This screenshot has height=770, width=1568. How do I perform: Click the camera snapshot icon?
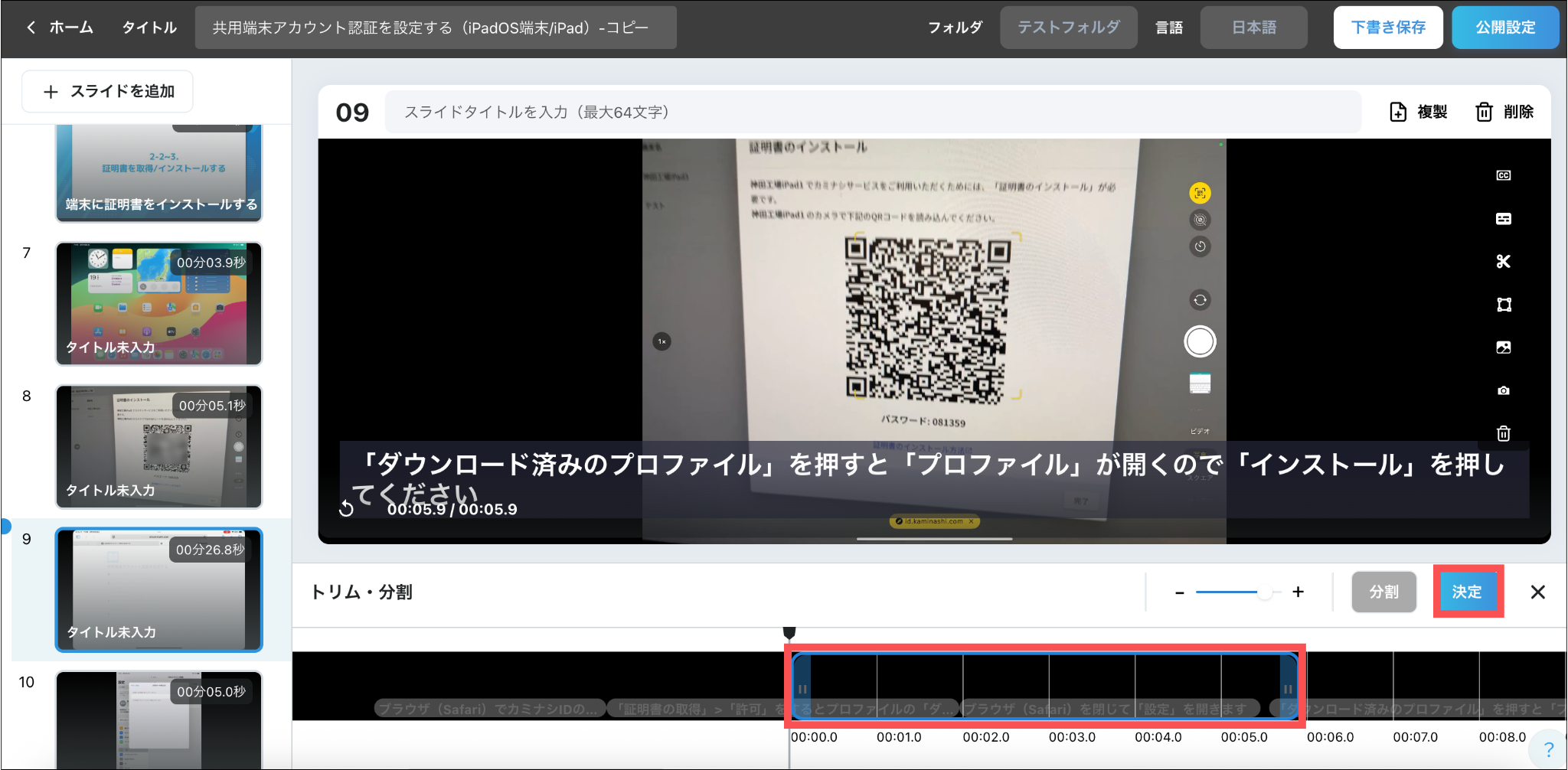coord(1503,390)
